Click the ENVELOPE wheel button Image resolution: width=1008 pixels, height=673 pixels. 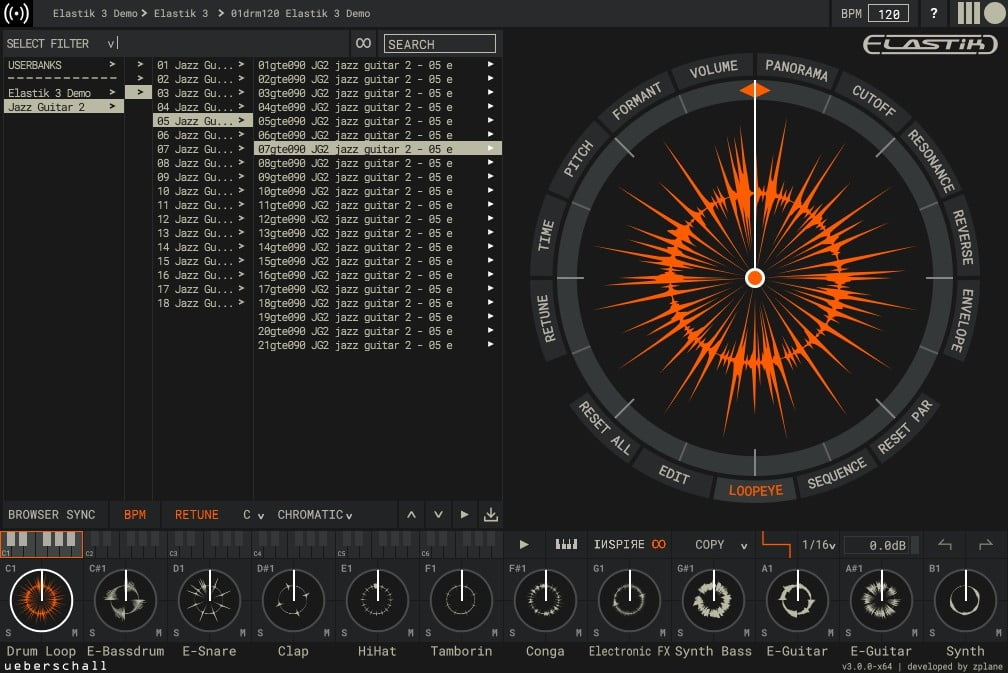962,320
